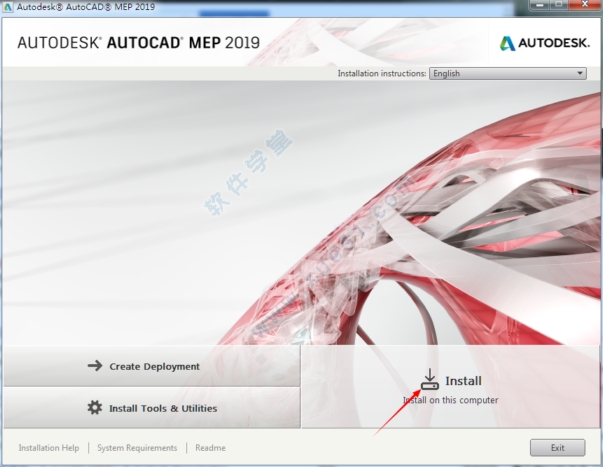Click "Install on this computer" text
603x467 pixels.
450,400
